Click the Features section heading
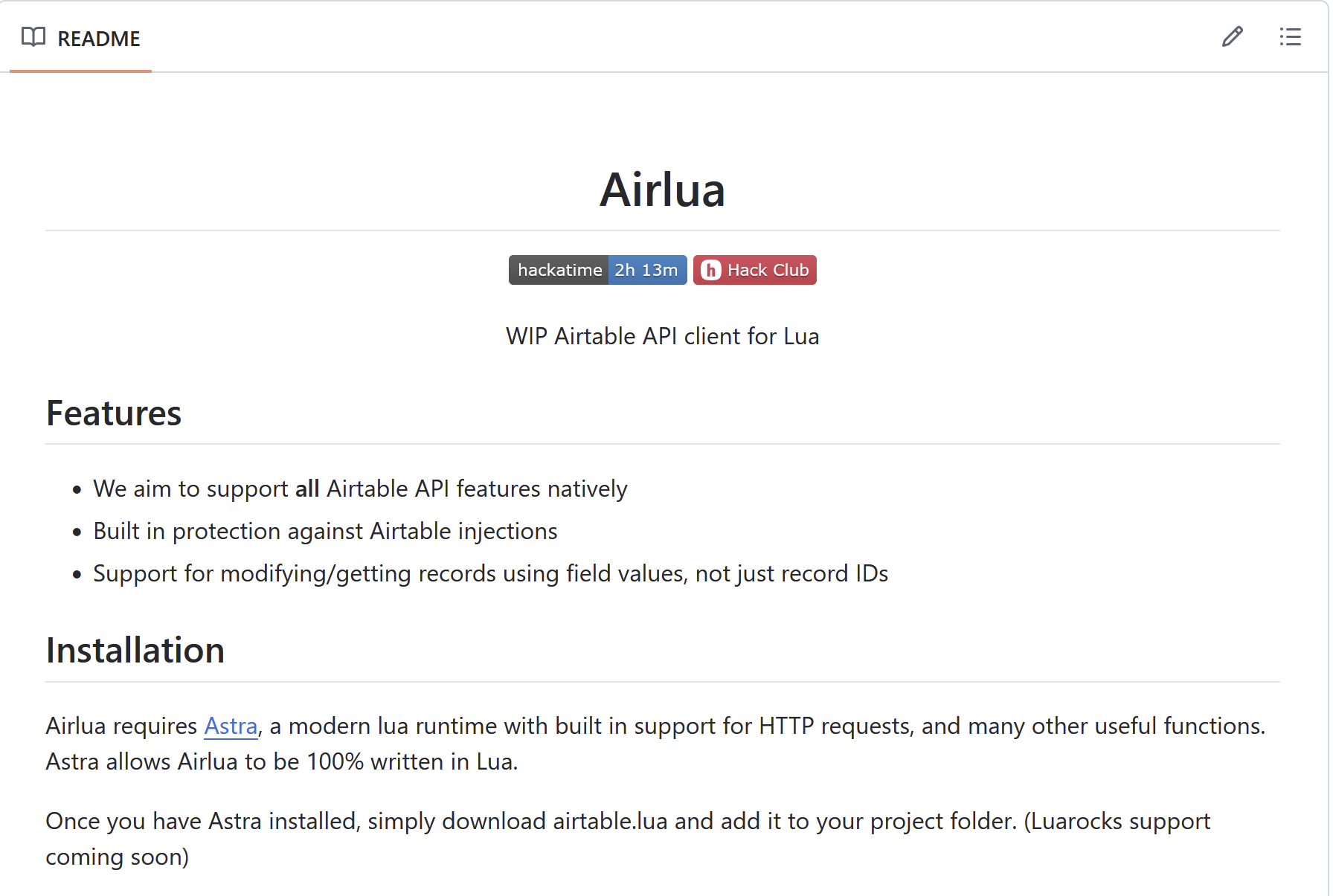The image size is (1333, 896). click(x=114, y=413)
